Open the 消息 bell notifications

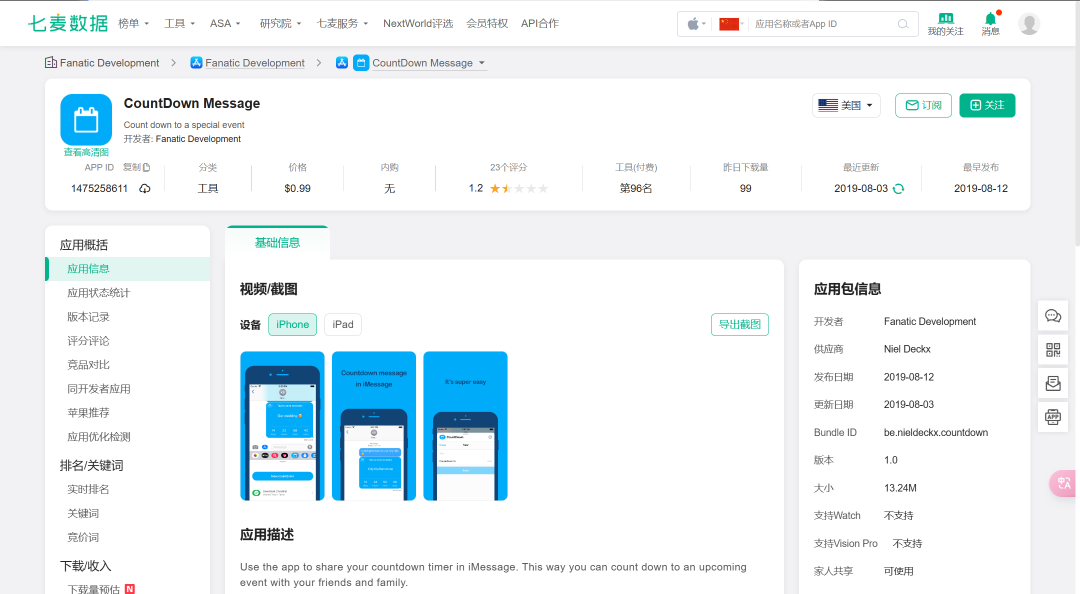pos(990,19)
